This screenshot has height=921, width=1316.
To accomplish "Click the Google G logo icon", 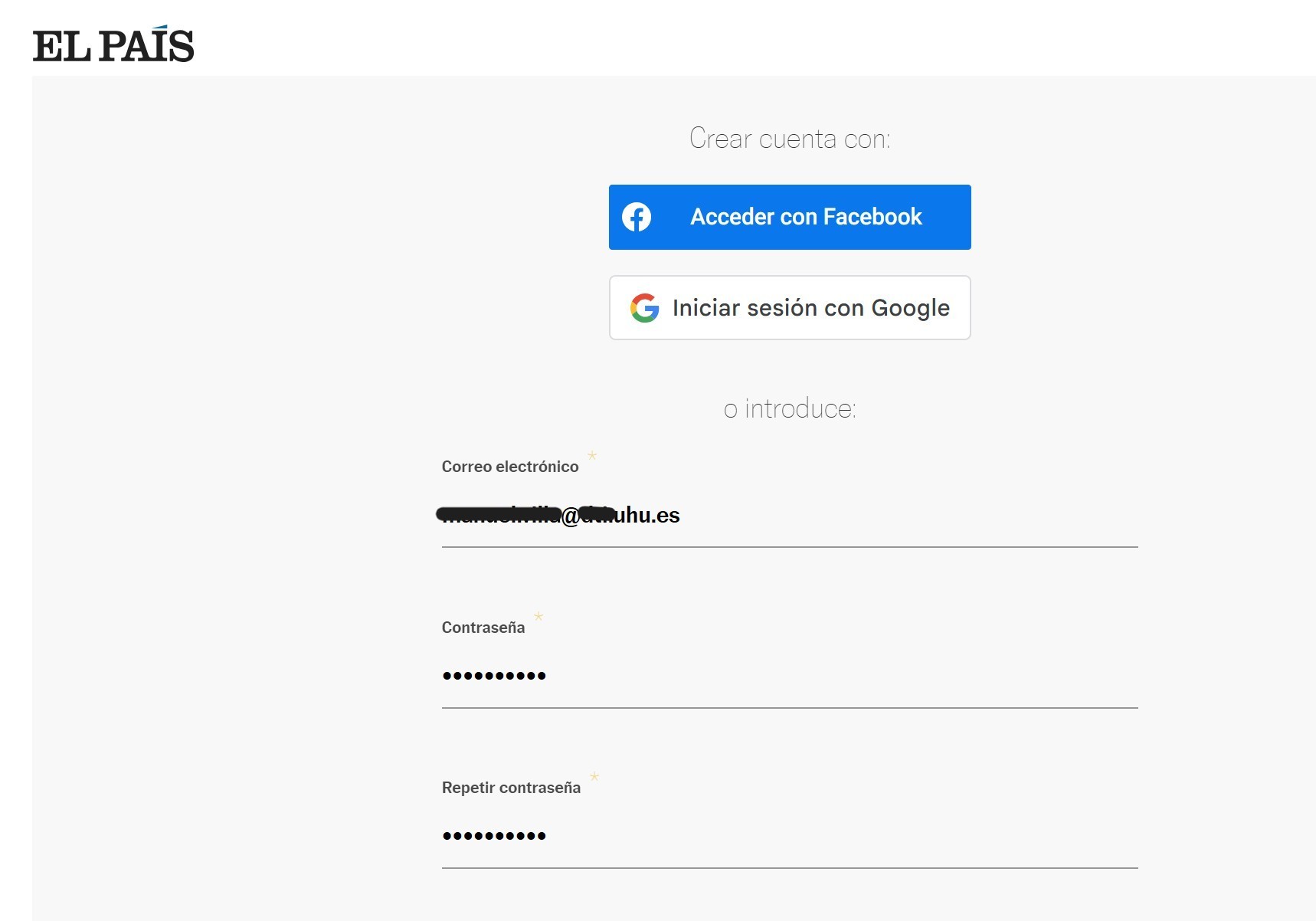I will coord(644,308).
